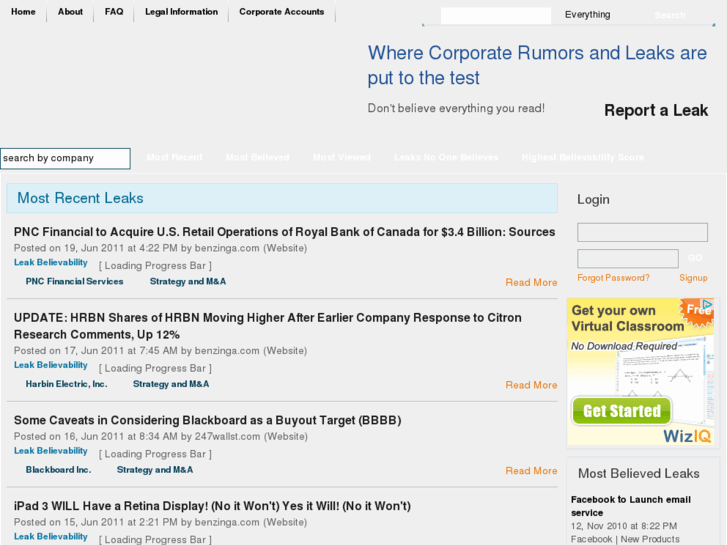The image size is (727, 545).
Task: Click HRBN story Loading Progress Bar placeholder
Action: pyautogui.click(x=155, y=368)
